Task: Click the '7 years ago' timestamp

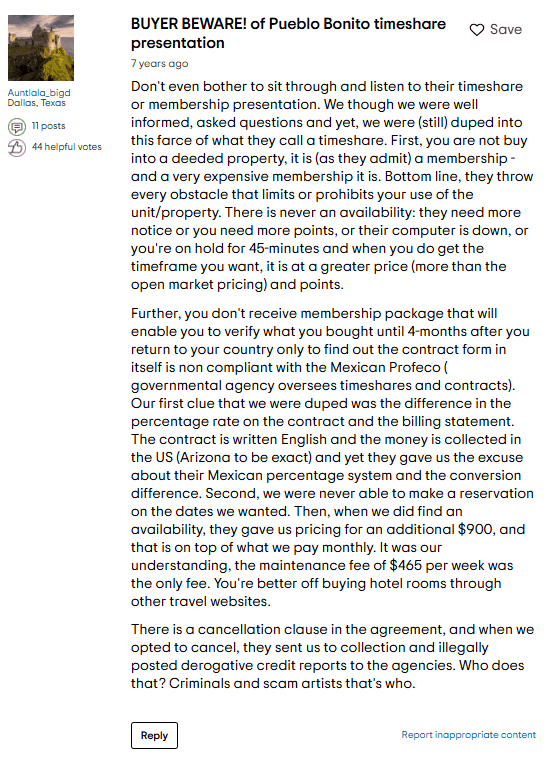Action: click(159, 63)
